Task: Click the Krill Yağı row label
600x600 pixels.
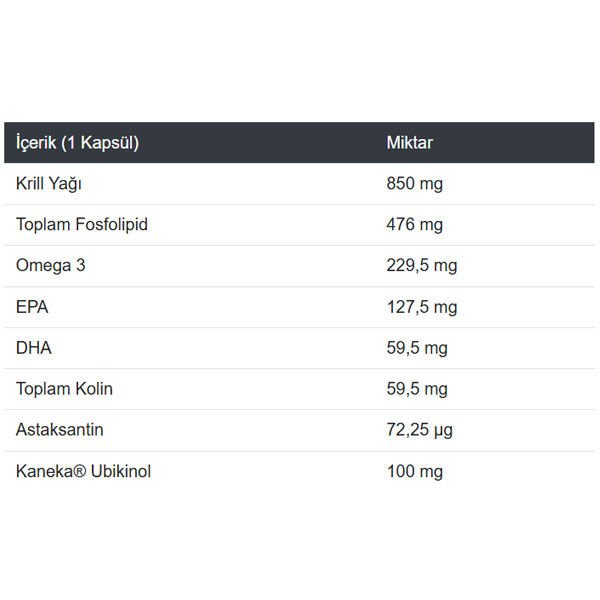Action: point(49,184)
